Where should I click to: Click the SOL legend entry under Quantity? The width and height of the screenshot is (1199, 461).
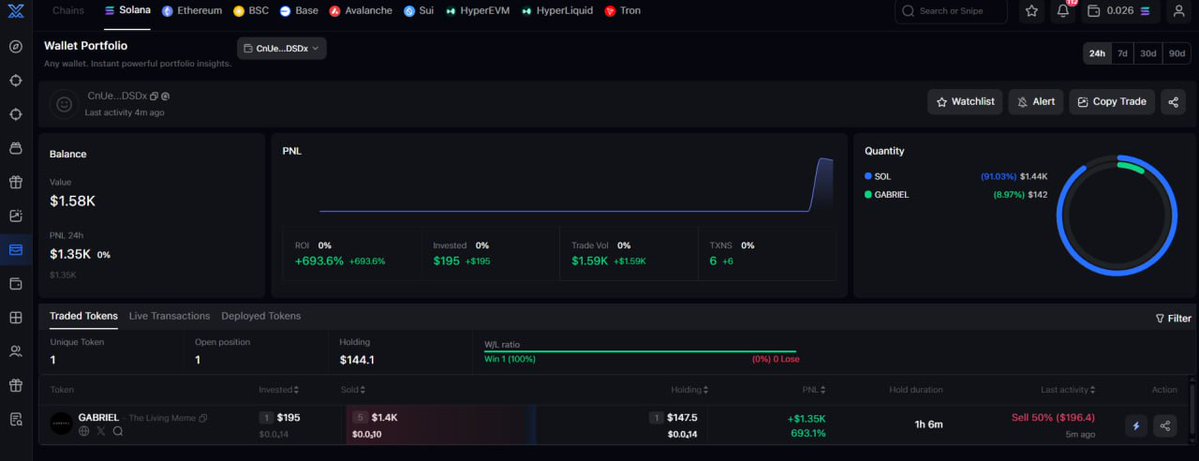coord(956,177)
